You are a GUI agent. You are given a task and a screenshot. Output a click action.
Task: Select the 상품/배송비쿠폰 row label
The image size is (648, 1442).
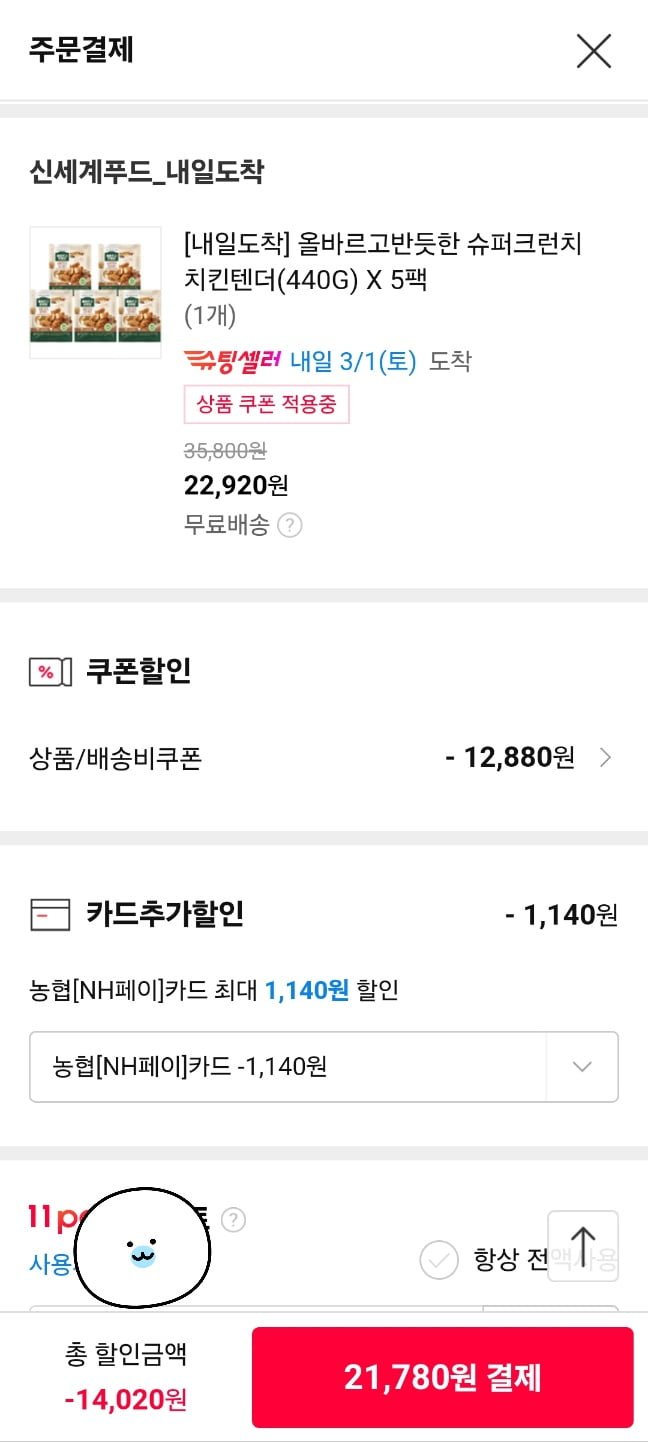116,758
